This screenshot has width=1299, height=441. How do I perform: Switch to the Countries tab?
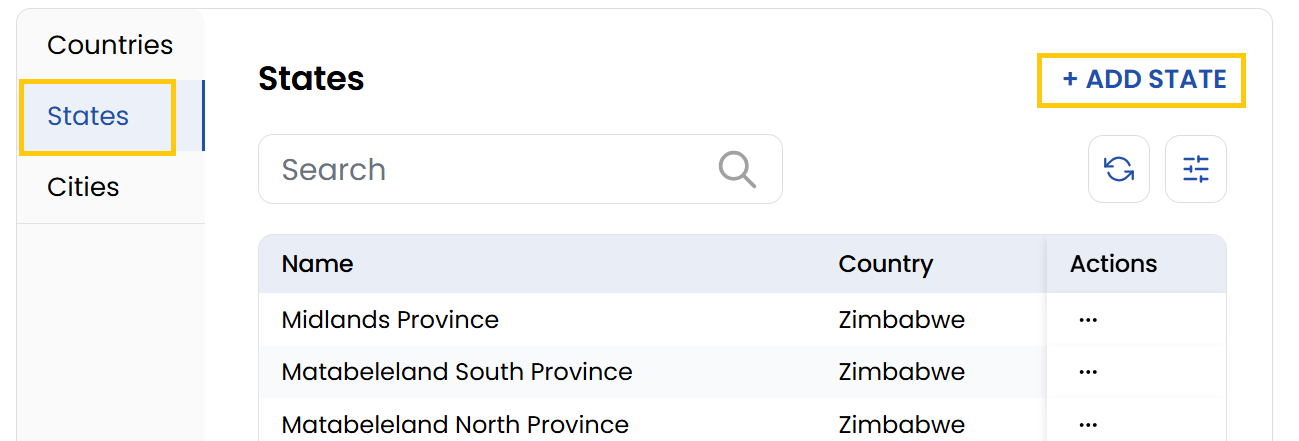pyautogui.click(x=110, y=45)
